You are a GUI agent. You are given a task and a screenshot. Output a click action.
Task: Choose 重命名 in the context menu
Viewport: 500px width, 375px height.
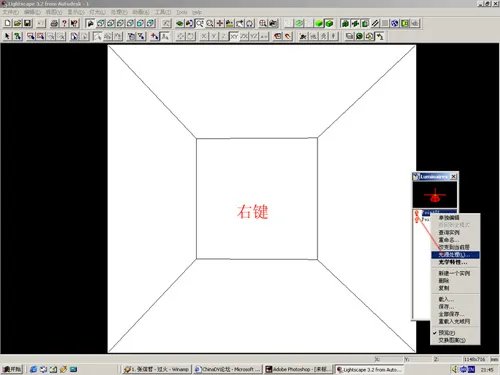coord(455,240)
